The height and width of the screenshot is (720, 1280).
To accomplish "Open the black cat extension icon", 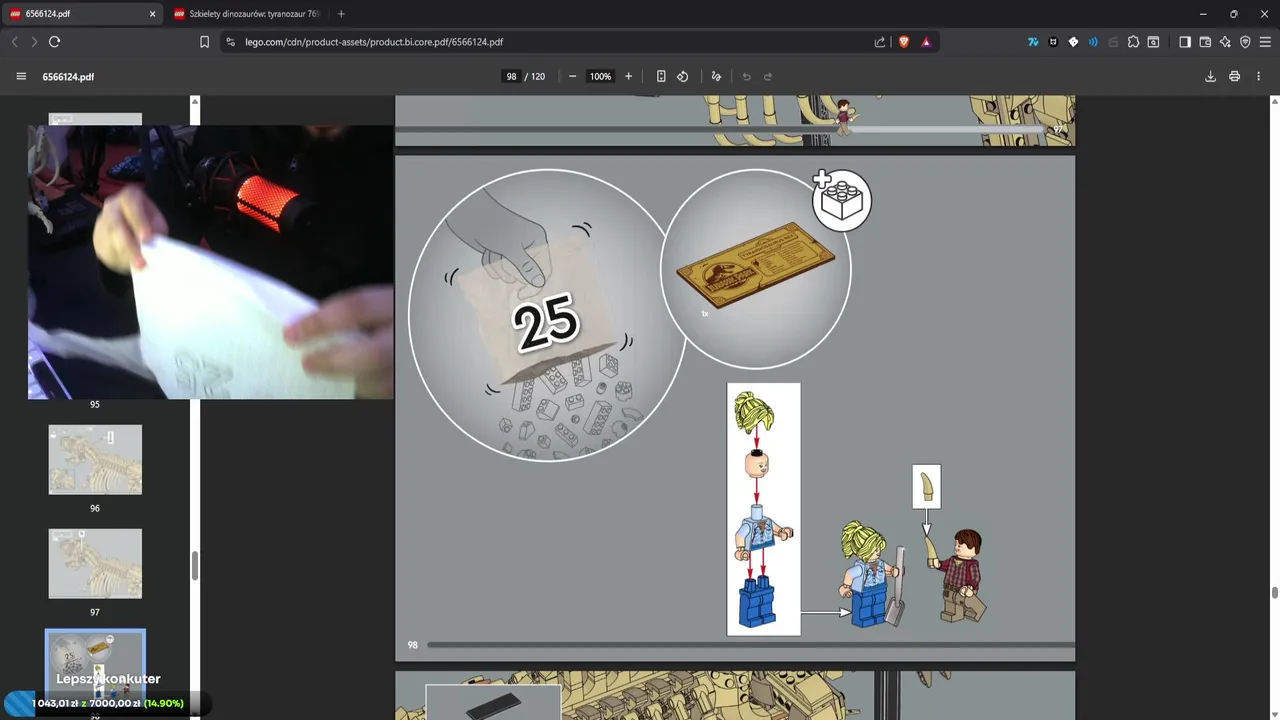I will [x=1053, y=42].
